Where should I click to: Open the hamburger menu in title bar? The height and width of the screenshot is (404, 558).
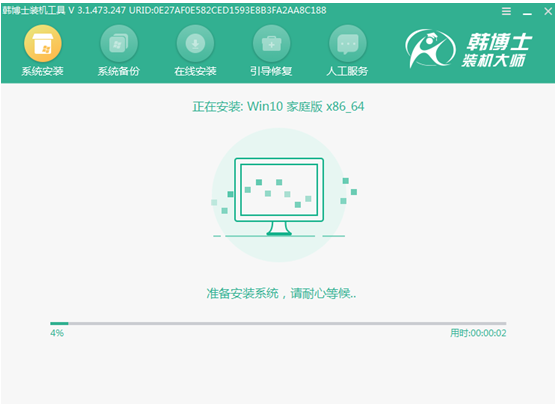click(506, 11)
